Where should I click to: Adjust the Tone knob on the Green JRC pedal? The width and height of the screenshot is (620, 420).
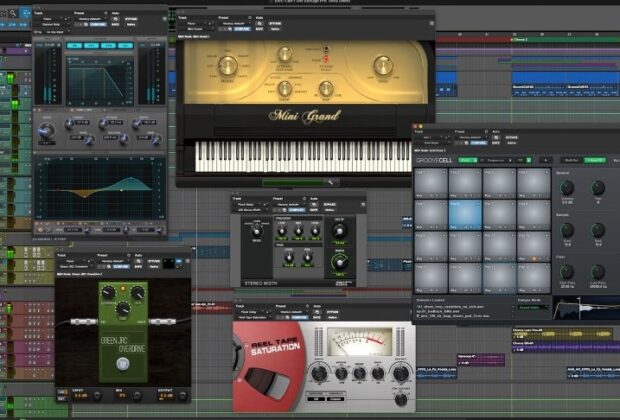click(x=123, y=308)
